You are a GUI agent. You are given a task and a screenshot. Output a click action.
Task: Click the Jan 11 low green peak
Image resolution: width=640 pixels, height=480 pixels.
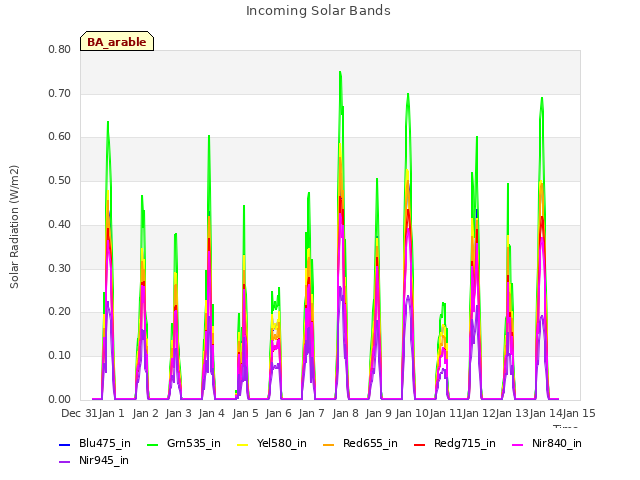coord(443,303)
